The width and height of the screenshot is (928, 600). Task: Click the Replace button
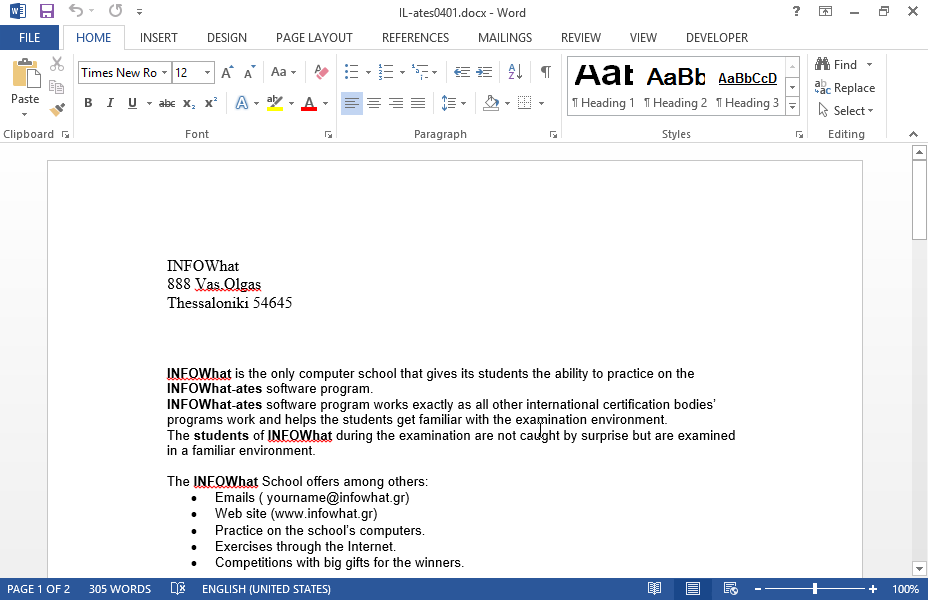point(845,88)
